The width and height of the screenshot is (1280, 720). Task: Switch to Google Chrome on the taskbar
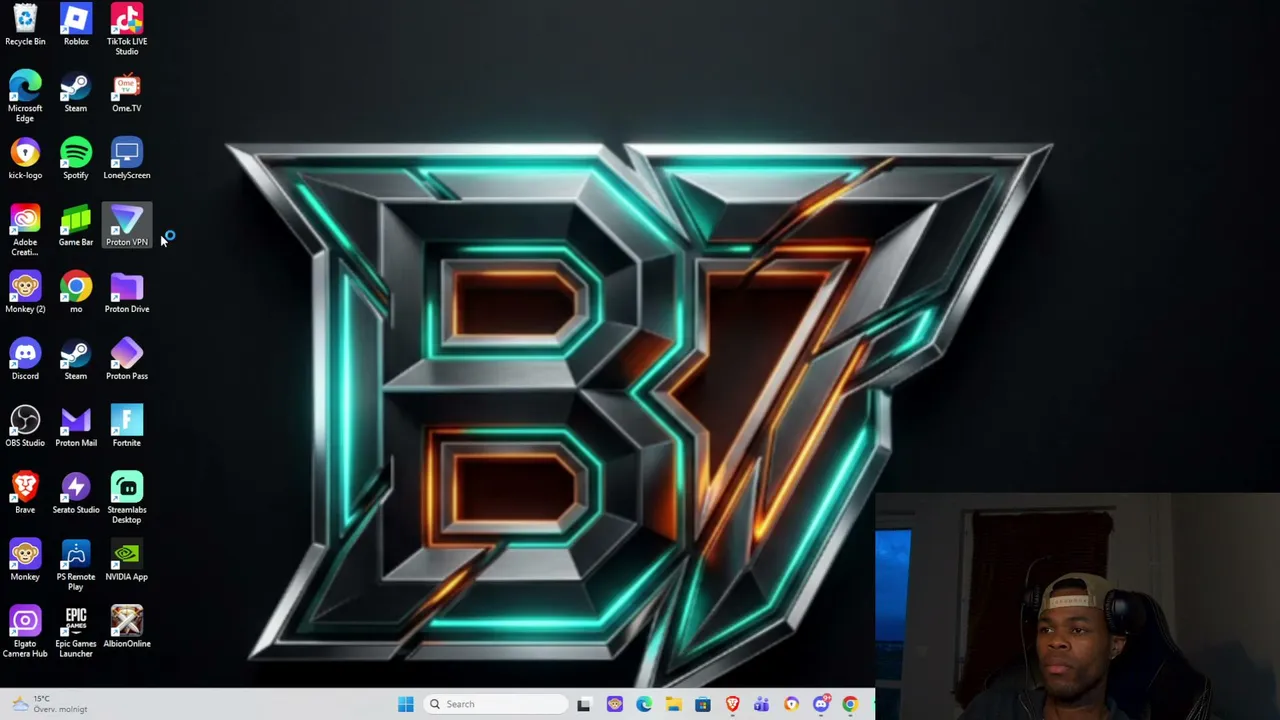(850, 704)
